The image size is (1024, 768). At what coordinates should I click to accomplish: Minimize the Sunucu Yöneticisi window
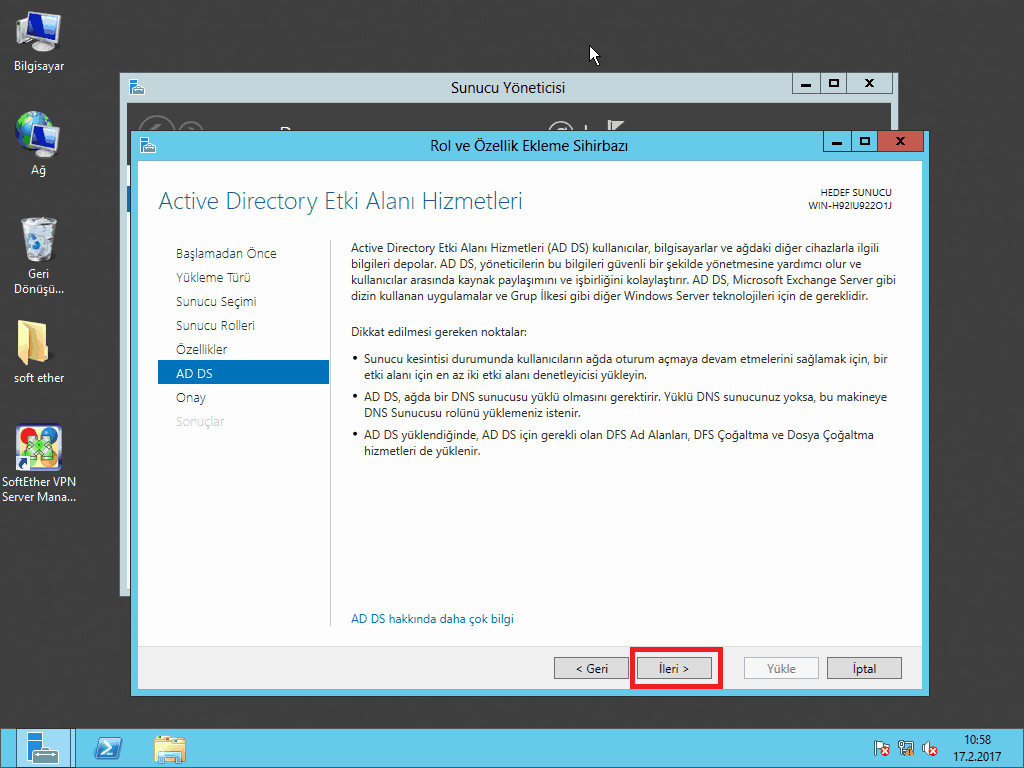click(x=806, y=84)
